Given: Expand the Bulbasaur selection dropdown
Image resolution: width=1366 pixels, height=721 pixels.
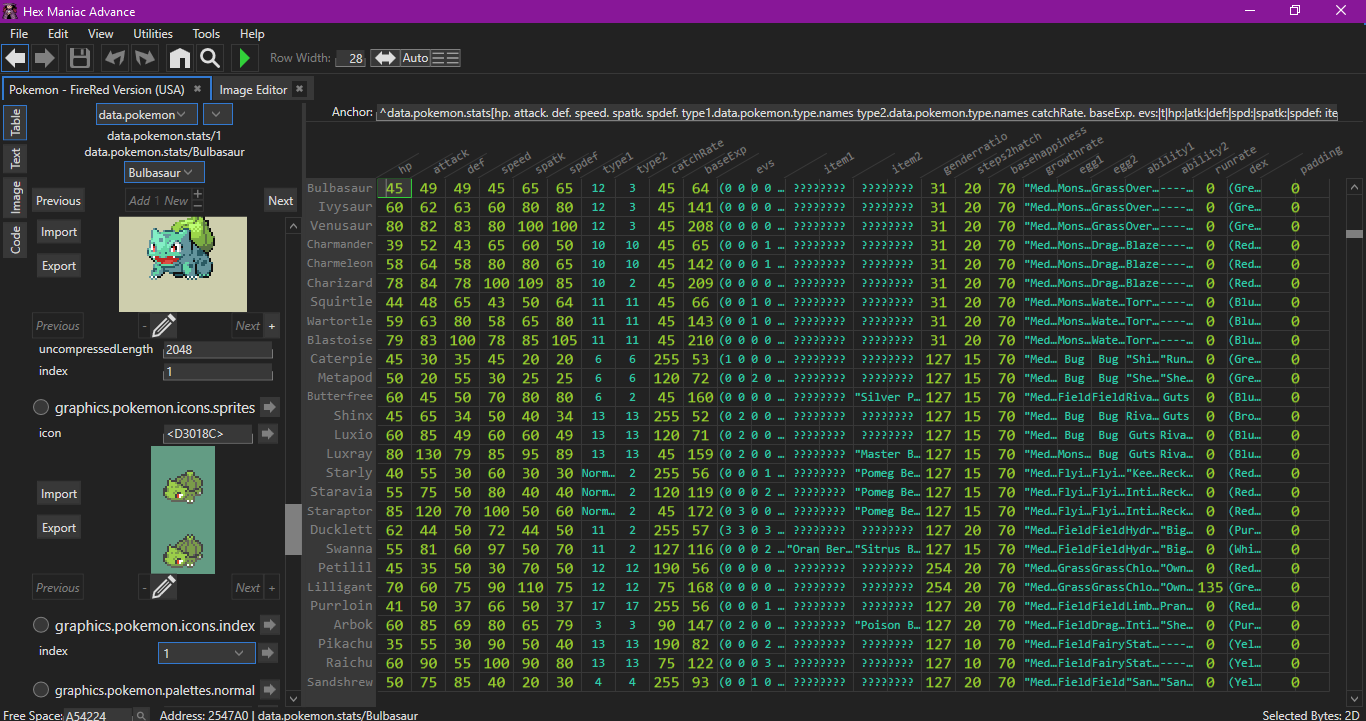Looking at the screenshot, I should coord(165,172).
